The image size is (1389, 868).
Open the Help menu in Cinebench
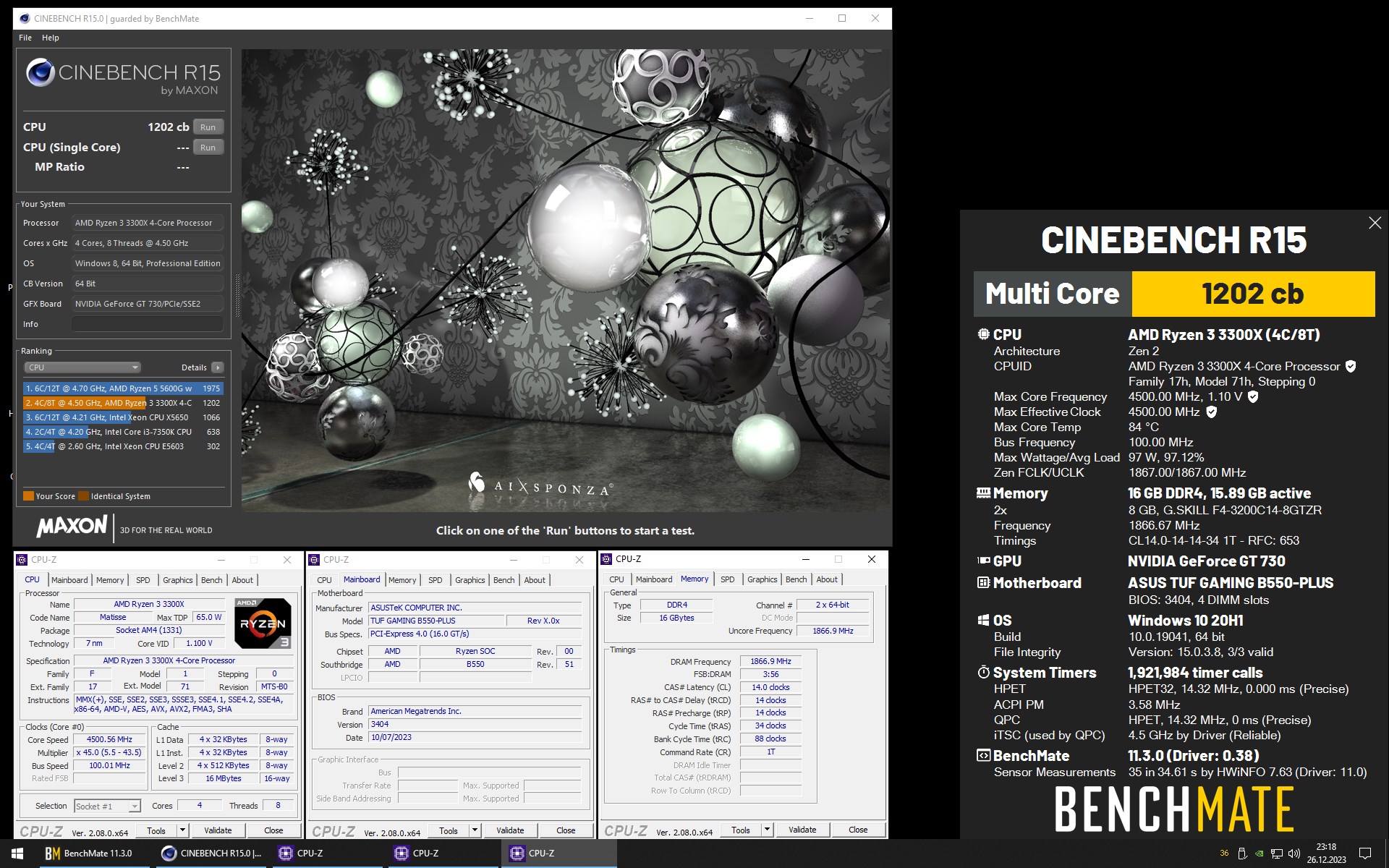pos(51,38)
